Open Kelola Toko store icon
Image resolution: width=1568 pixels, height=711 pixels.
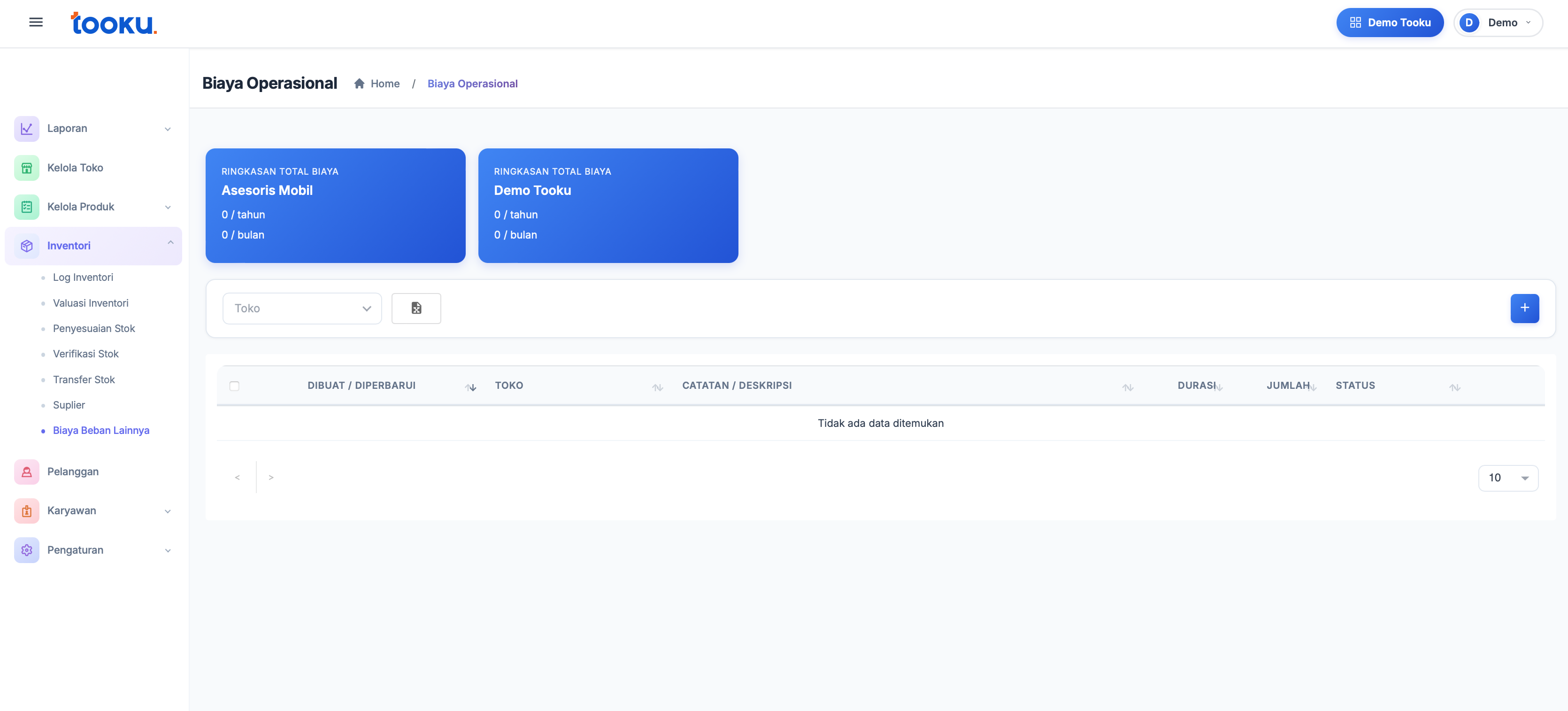pyautogui.click(x=26, y=168)
